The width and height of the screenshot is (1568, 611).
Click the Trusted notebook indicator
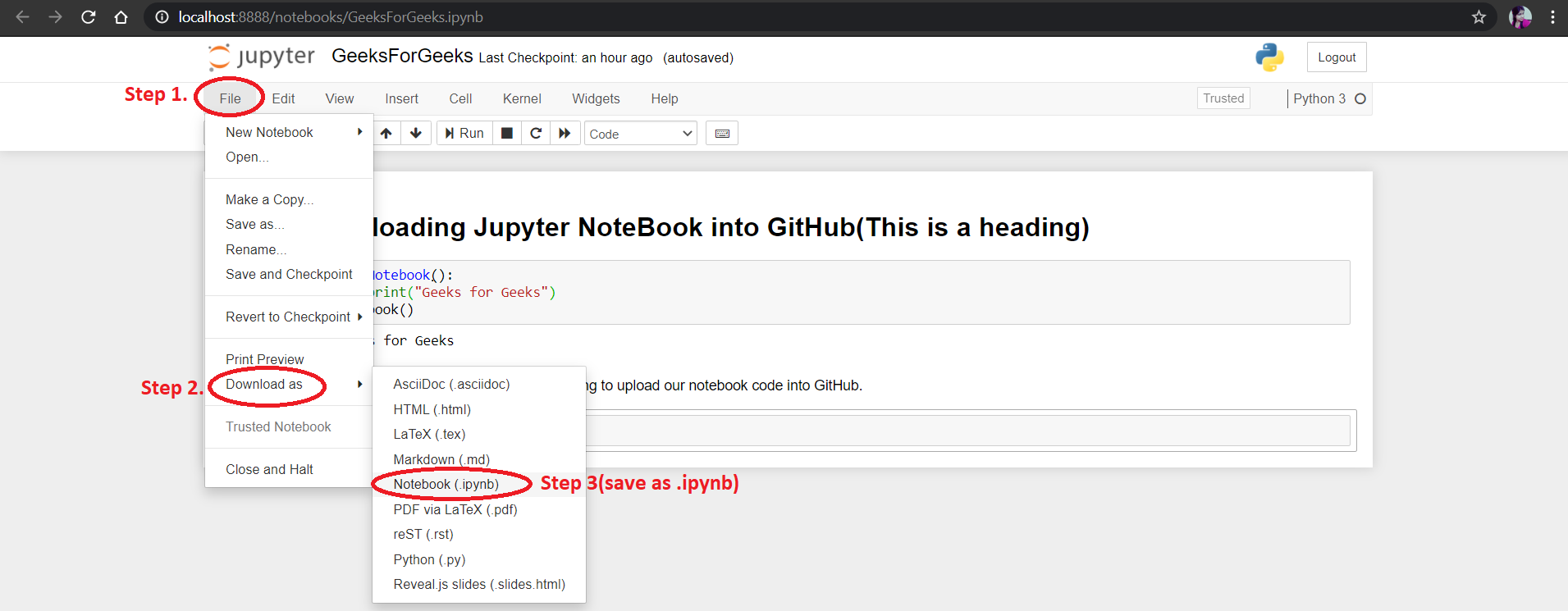click(1223, 98)
